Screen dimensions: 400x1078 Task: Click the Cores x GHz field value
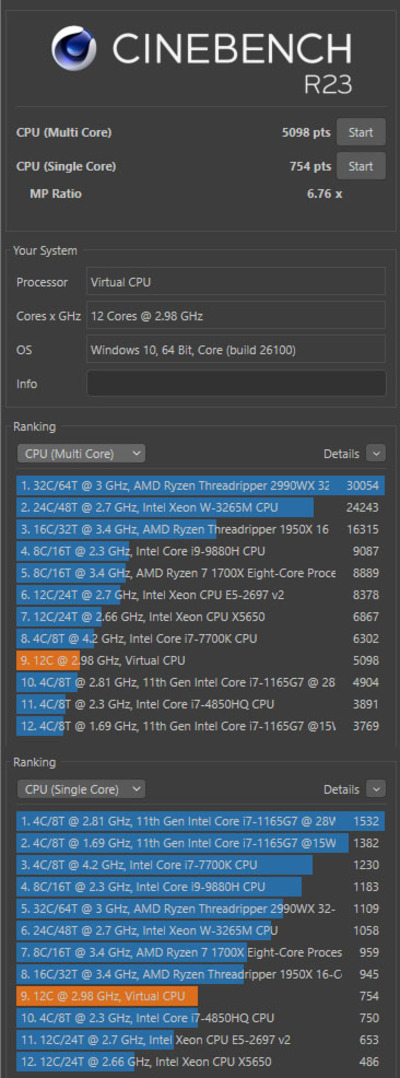click(x=236, y=316)
